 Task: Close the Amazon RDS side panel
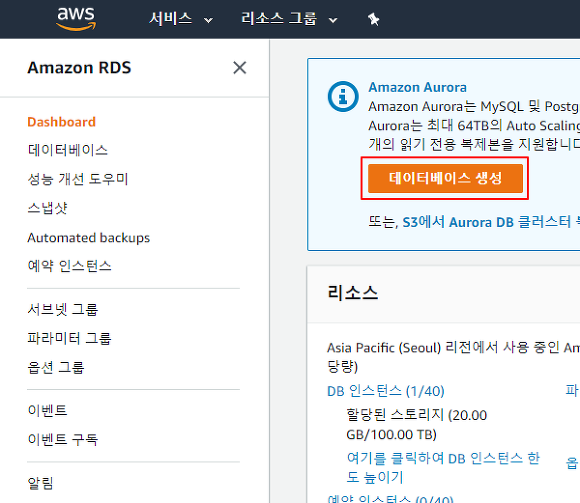point(240,68)
